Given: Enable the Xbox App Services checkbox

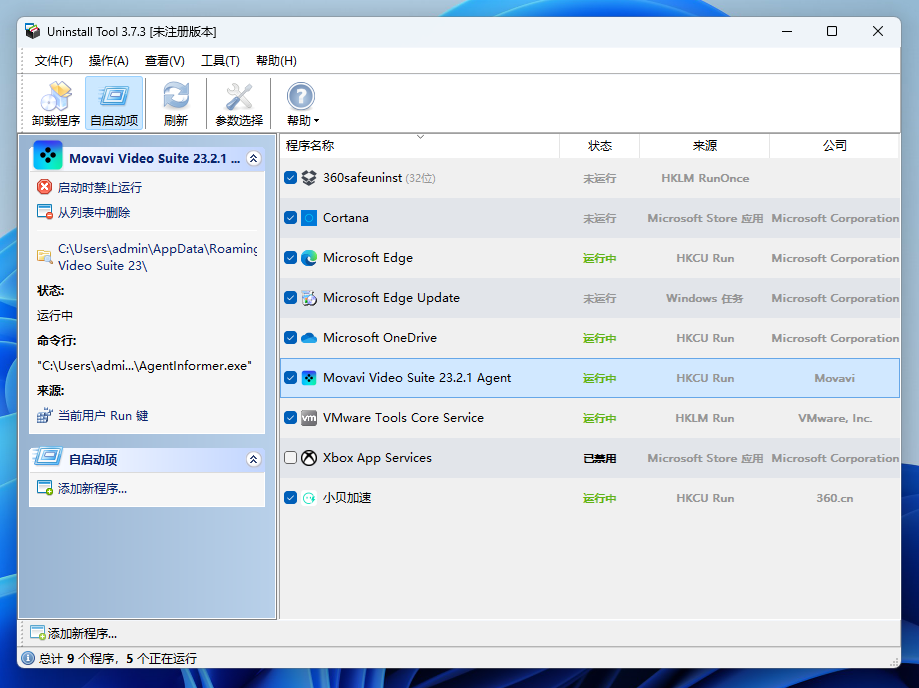Looking at the screenshot, I should click(x=292, y=457).
